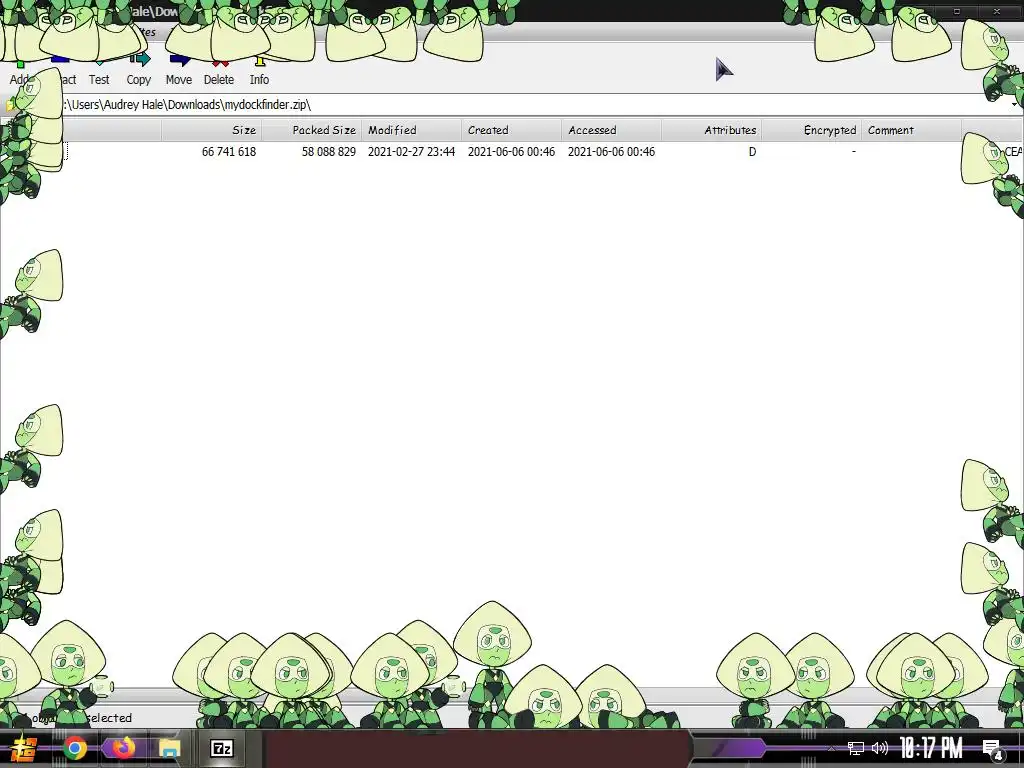Select the size value 66 741 618
This screenshot has height=768, width=1024.
coord(229,152)
